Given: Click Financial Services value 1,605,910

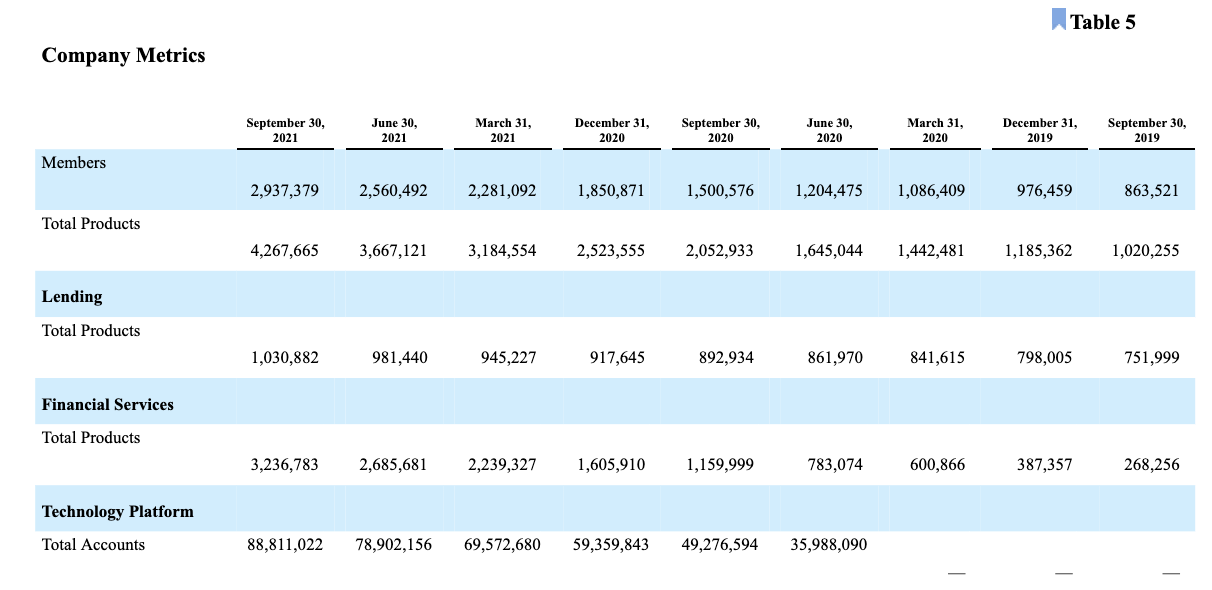Looking at the screenshot, I should [x=611, y=465].
